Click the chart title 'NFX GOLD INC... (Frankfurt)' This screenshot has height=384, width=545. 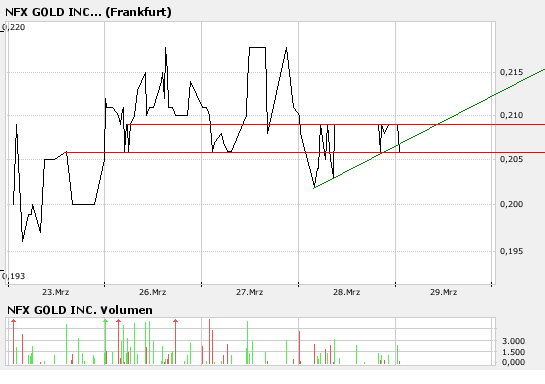point(88,12)
